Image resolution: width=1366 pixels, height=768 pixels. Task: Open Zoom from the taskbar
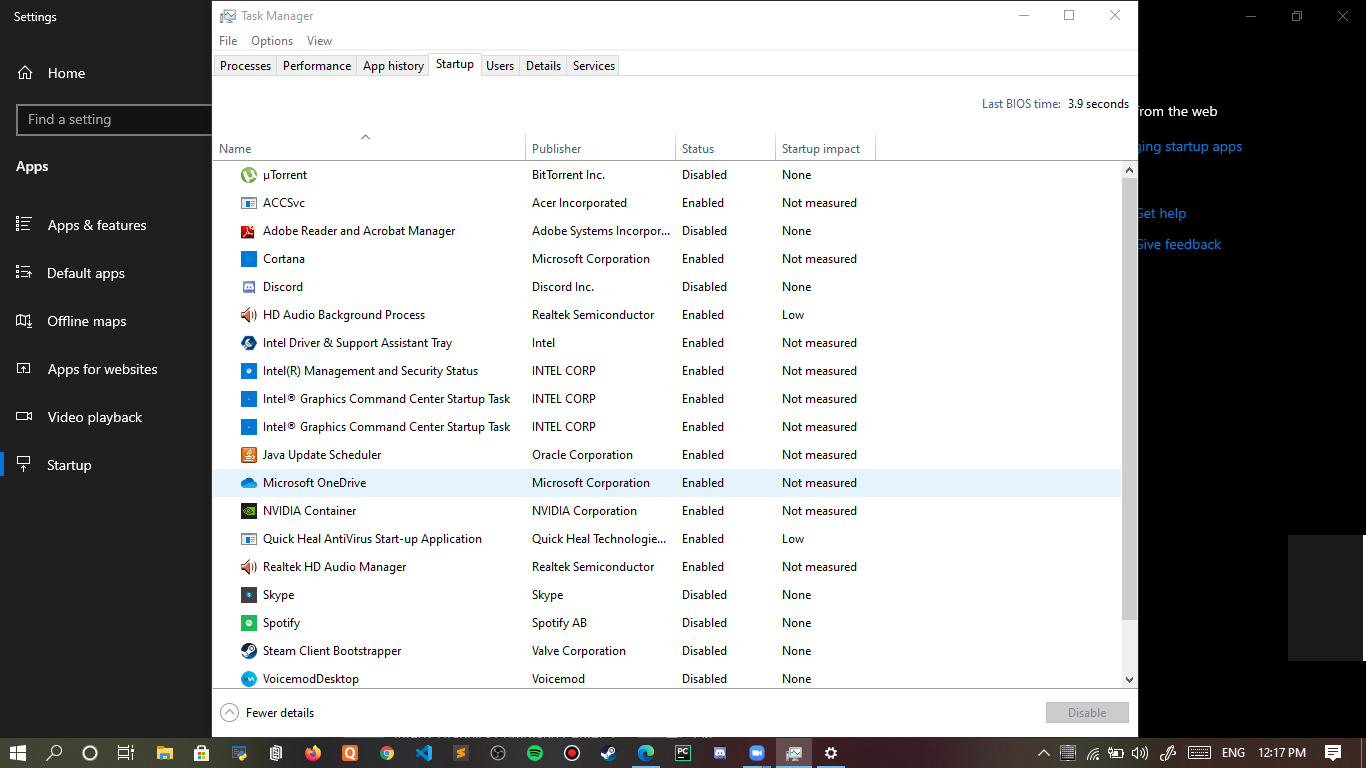[x=757, y=753]
